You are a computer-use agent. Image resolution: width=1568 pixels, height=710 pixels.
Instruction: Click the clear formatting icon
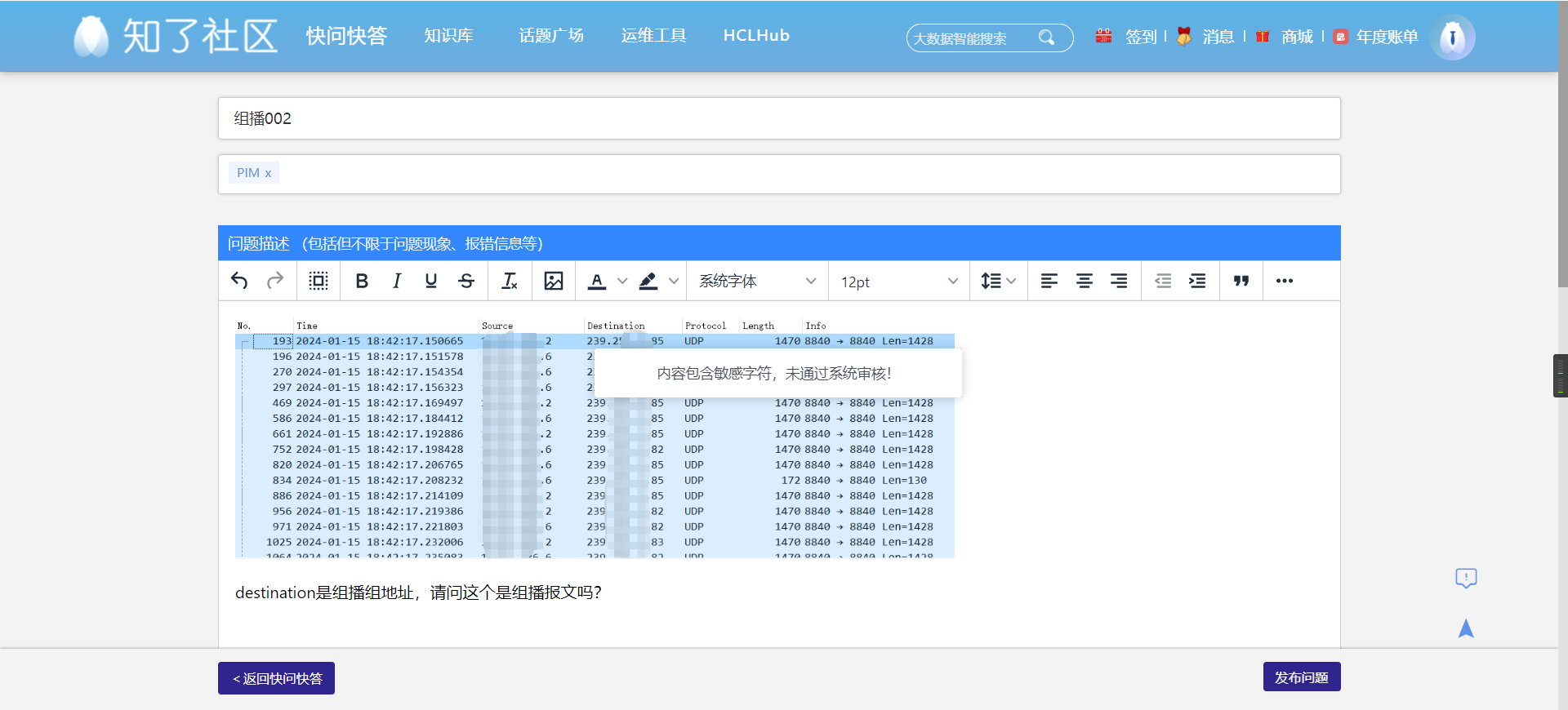(x=510, y=281)
